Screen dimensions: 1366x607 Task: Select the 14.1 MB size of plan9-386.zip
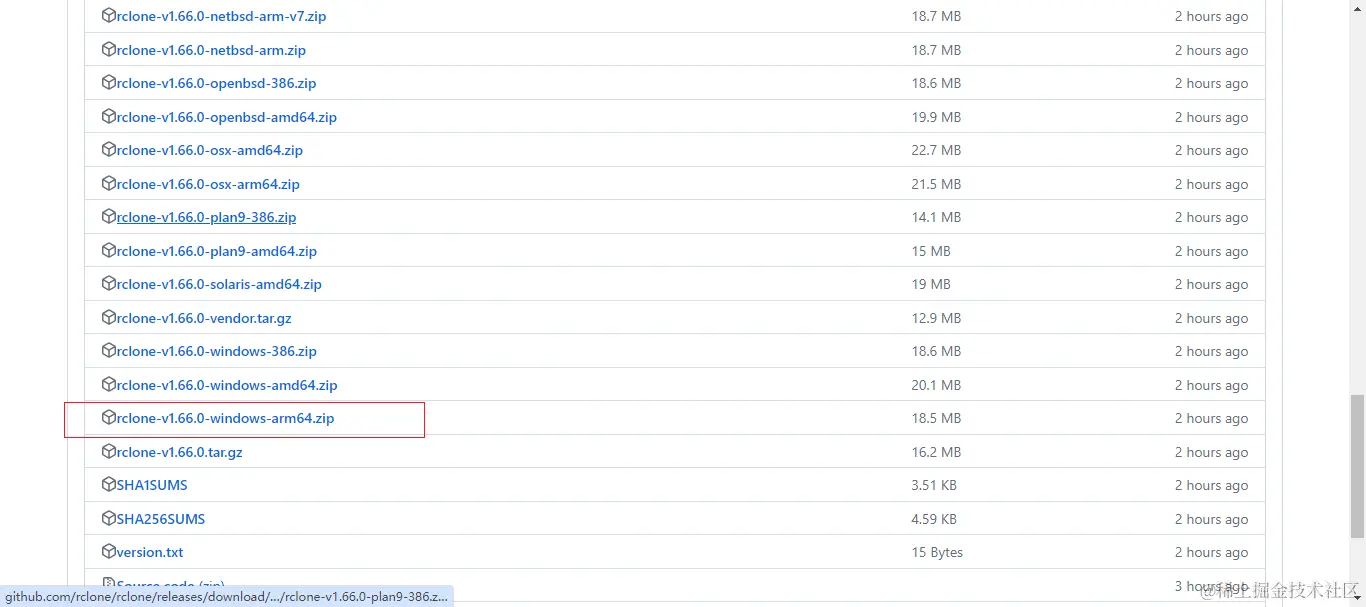click(936, 217)
